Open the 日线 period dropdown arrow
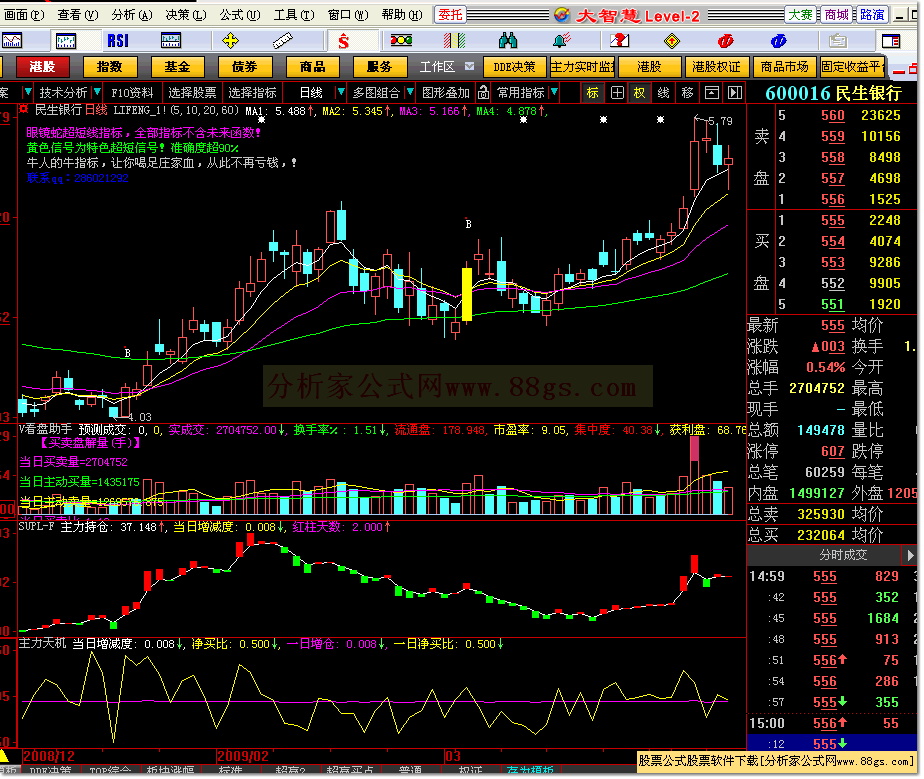924x779 pixels. tap(340, 92)
